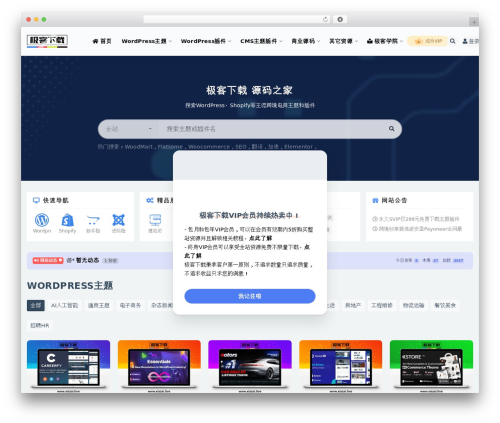This screenshot has width=500, height=423.
Task: Select the 房地产 category tab
Action: [353, 305]
